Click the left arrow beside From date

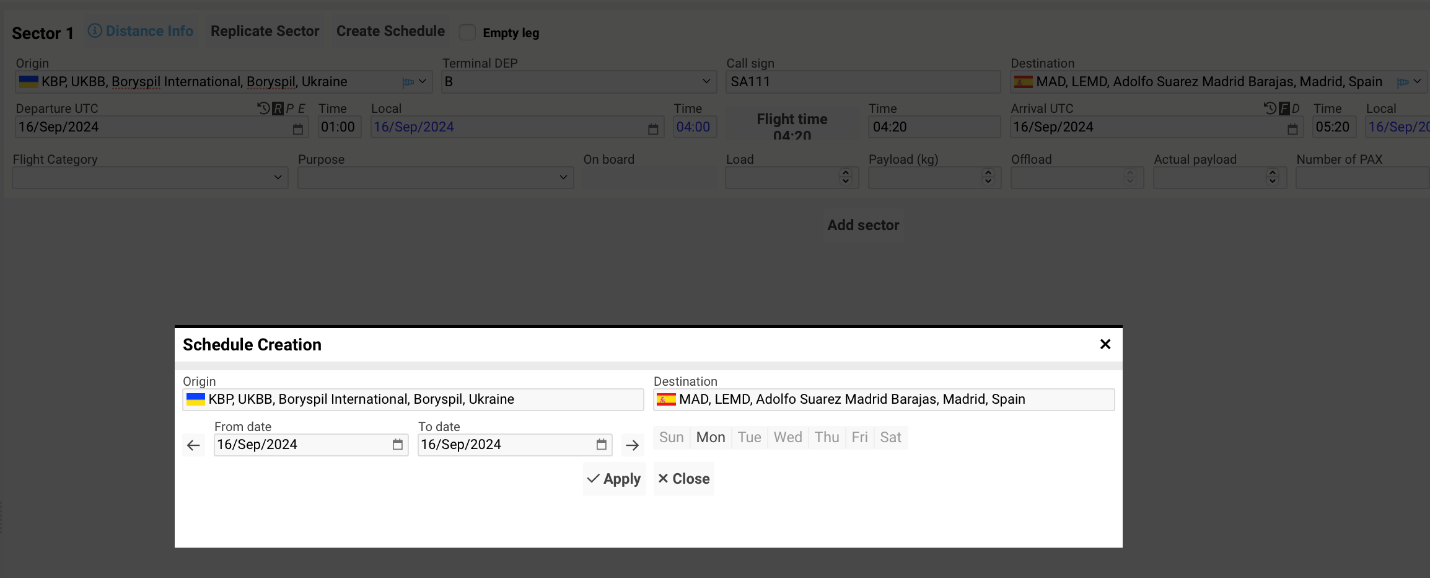[x=193, y=445]
